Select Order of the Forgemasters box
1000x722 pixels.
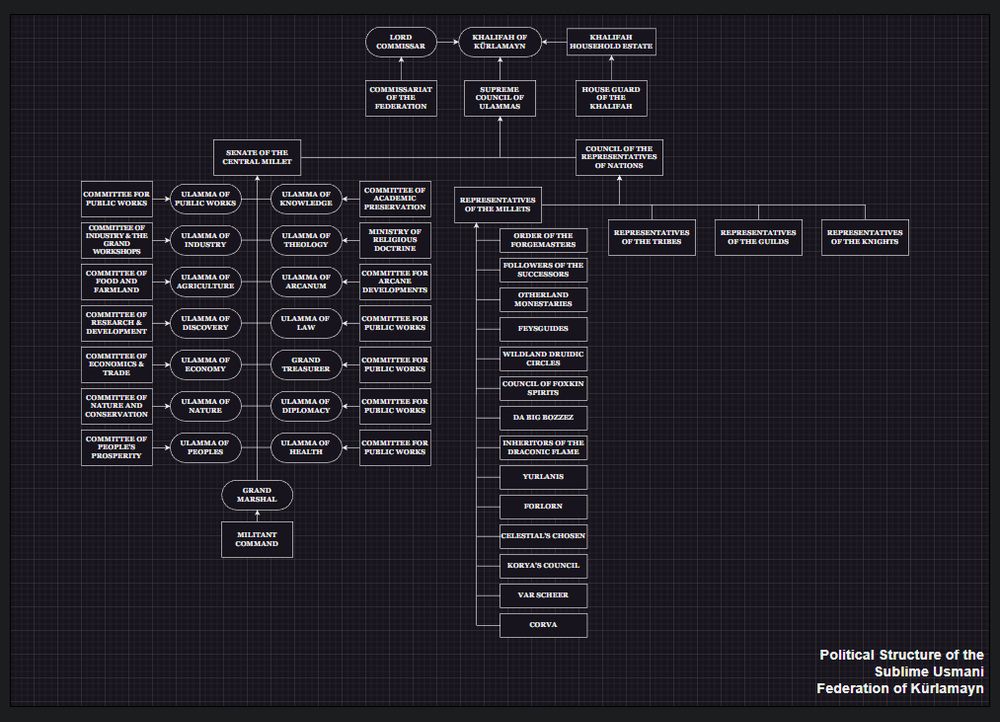(543, 240)
